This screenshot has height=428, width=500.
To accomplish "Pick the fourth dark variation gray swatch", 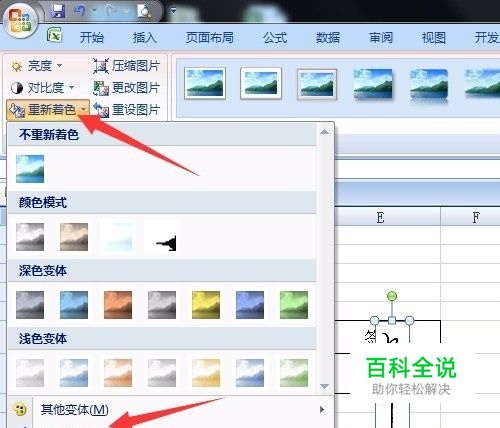I will click(162, 305).
